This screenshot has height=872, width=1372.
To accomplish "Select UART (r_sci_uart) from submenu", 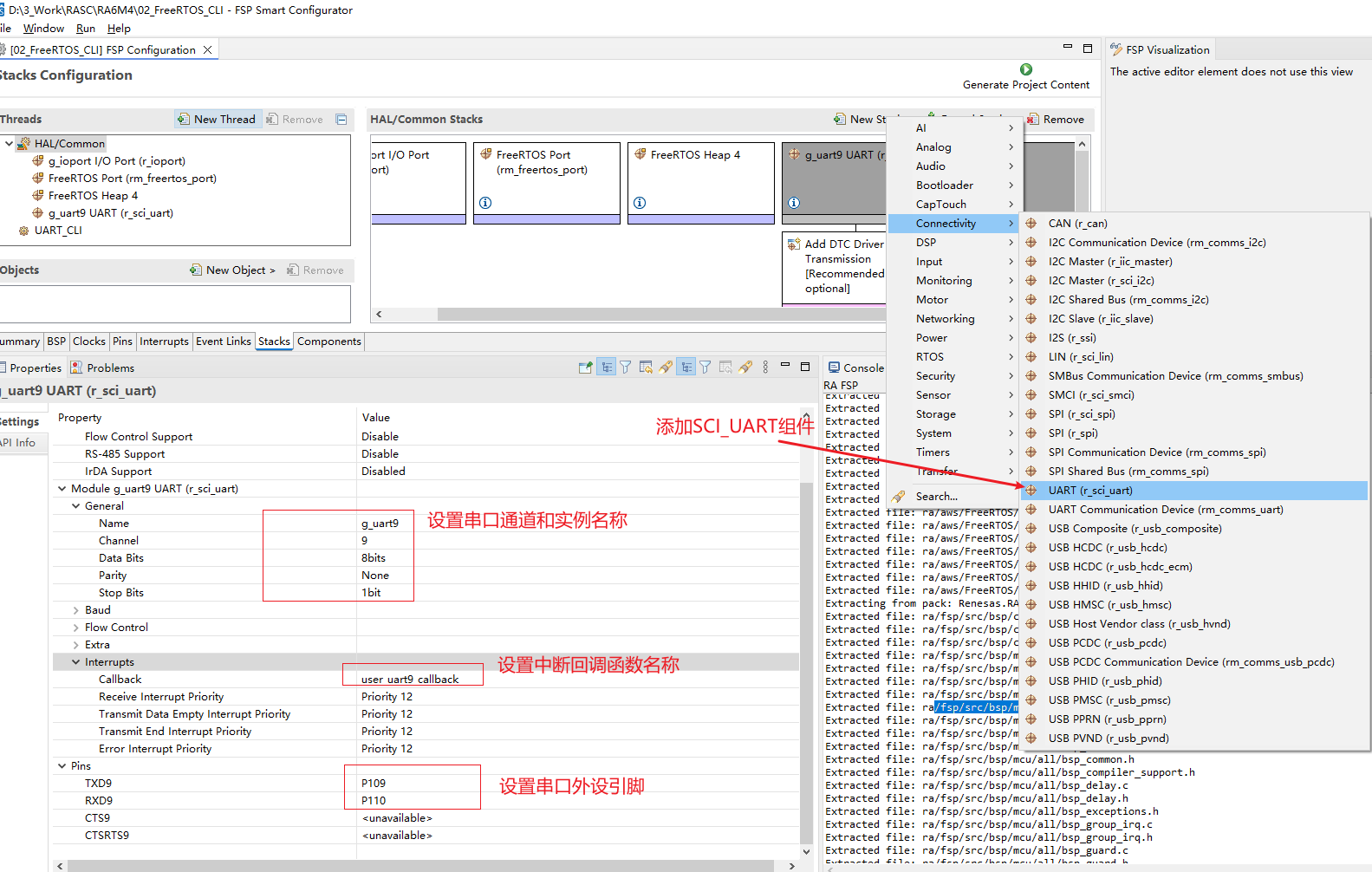I will click(1194, 491).
